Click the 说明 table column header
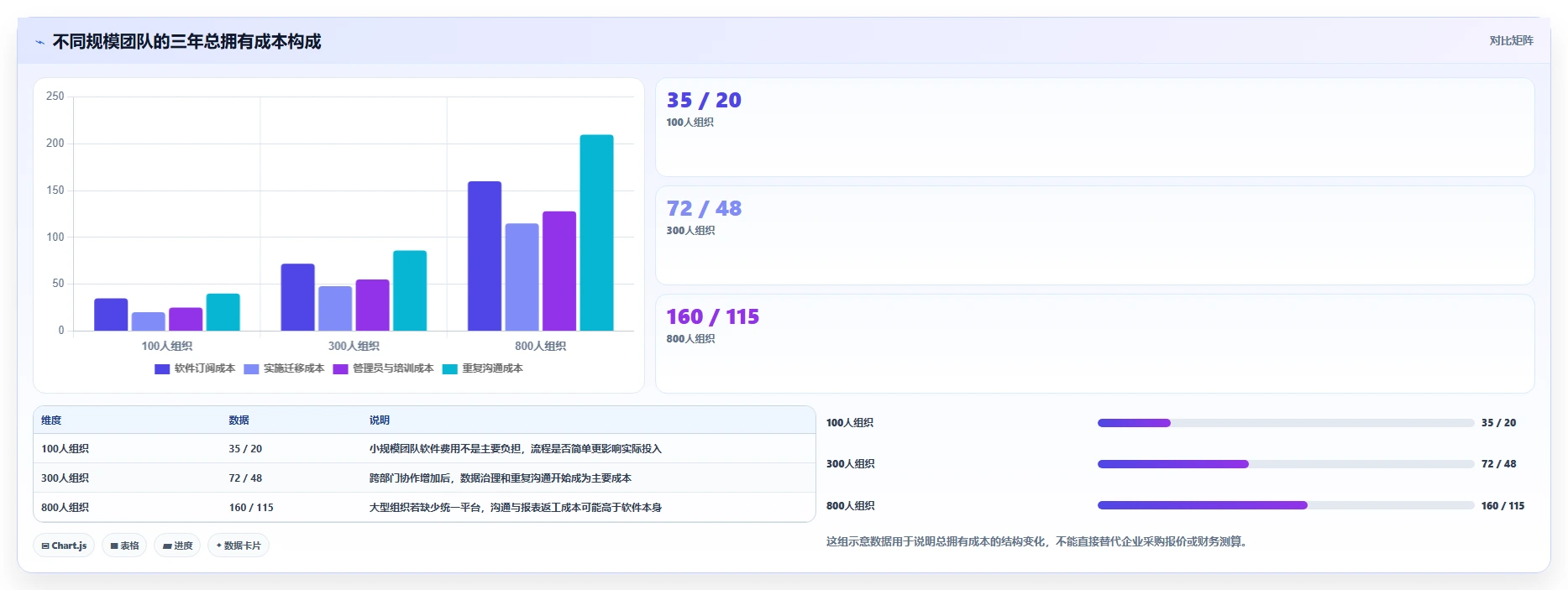 coord(380,420)
